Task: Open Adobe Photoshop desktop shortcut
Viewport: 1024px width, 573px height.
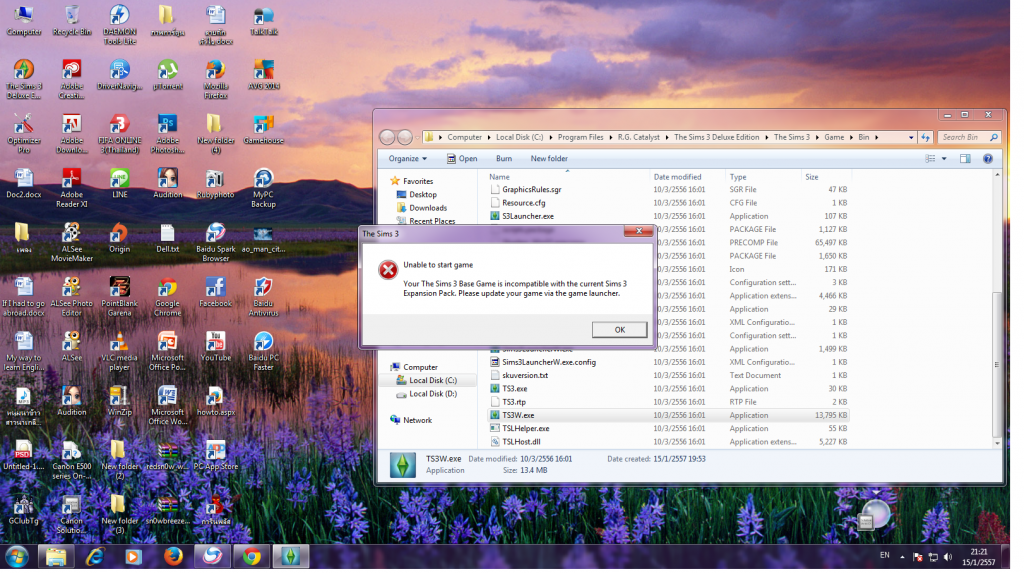Action: coord(167,134)
